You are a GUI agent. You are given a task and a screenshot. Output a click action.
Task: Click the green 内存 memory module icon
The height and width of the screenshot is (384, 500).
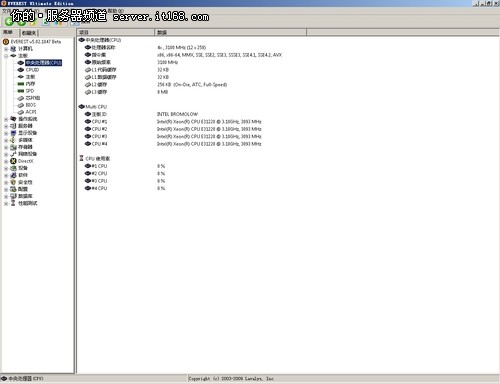click(x=21, y=84)
